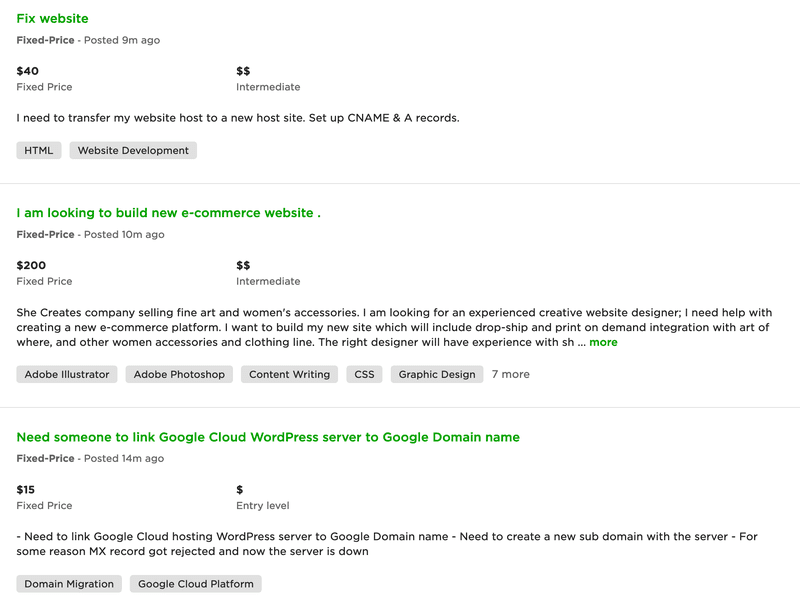This screenshot has width=800, height=611.
Task: Select the Domain Migration skill tag
Action: pyautogui.click(x=69, y=583)
